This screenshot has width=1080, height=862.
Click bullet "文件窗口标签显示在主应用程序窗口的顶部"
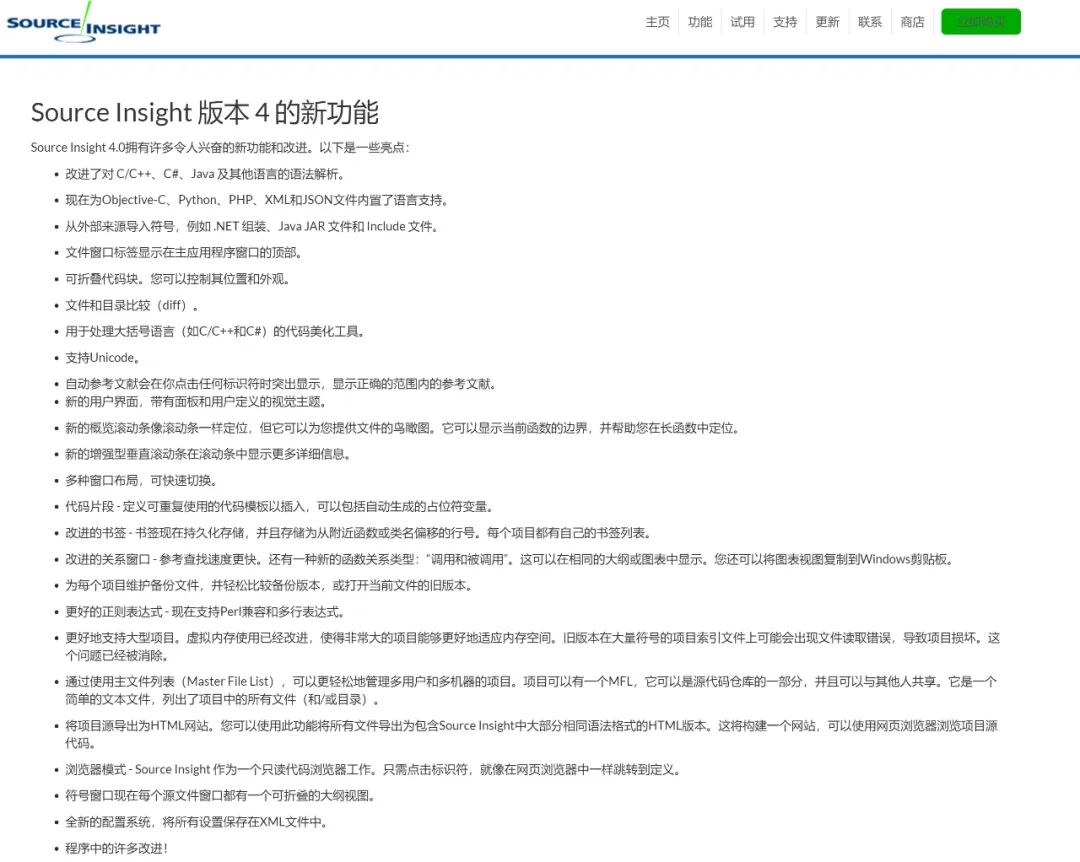pyautogui.click(x=183, y=252)
